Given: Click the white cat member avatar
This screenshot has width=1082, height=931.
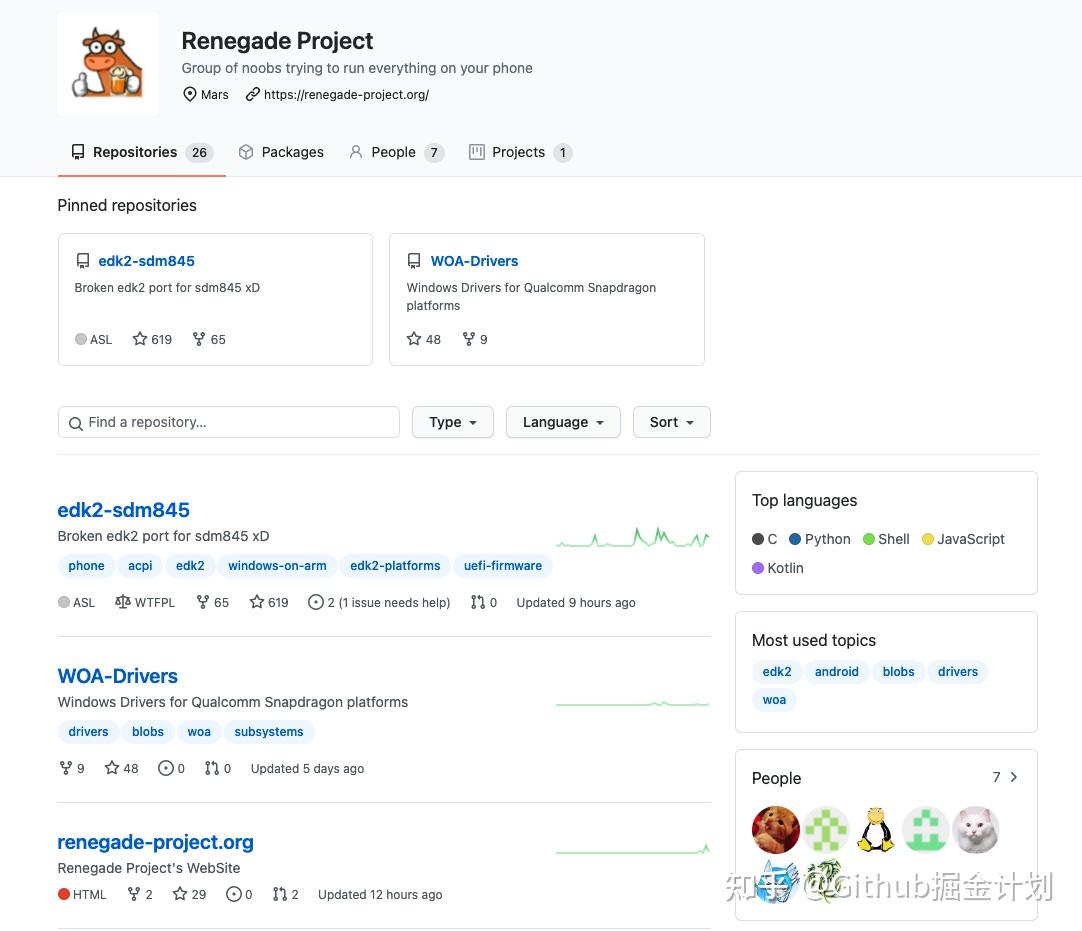Looking at the screenshot, I should click(976, 829).
